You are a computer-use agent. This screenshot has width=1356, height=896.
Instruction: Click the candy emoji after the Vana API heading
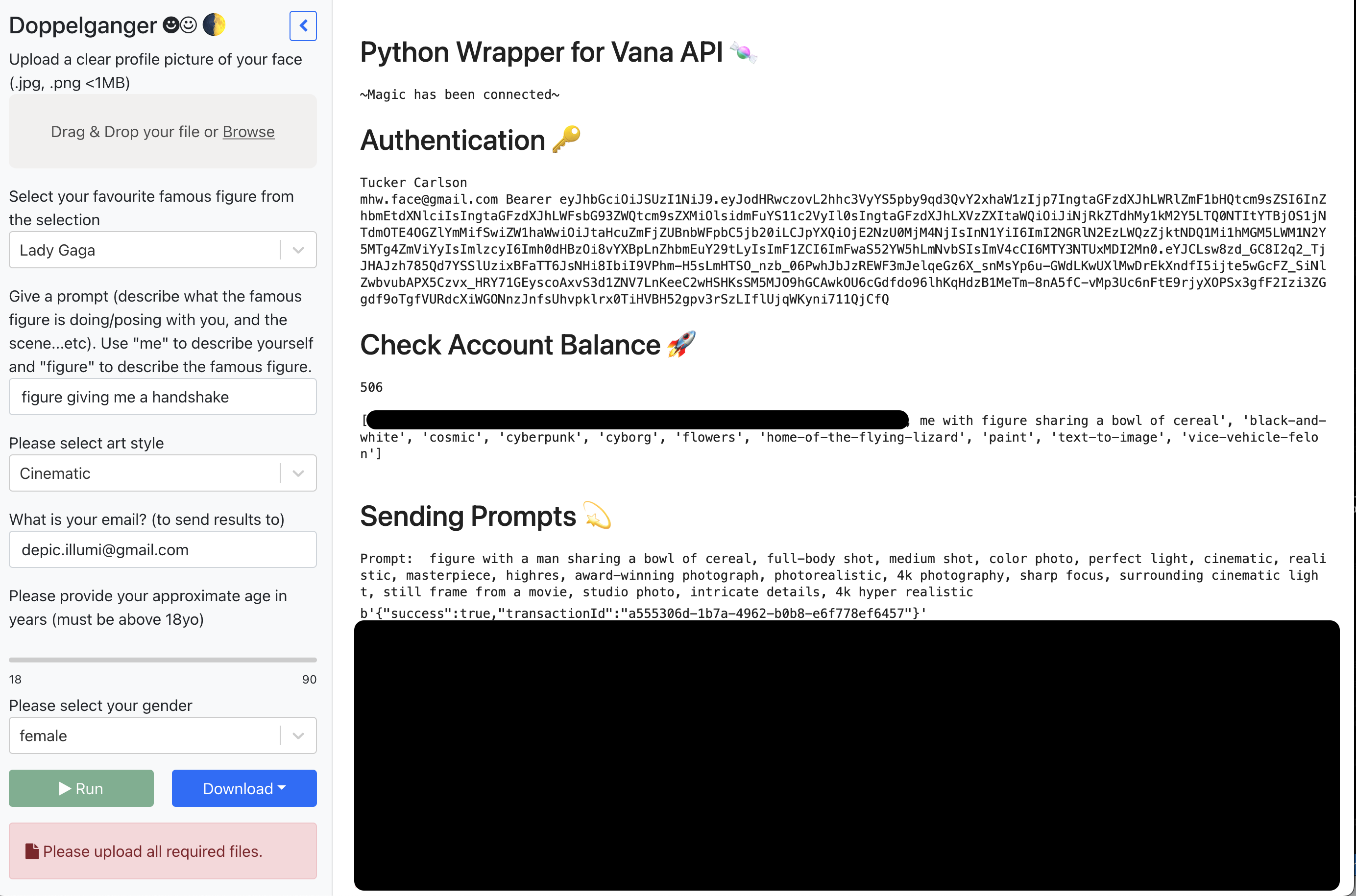tap(743, 52)
